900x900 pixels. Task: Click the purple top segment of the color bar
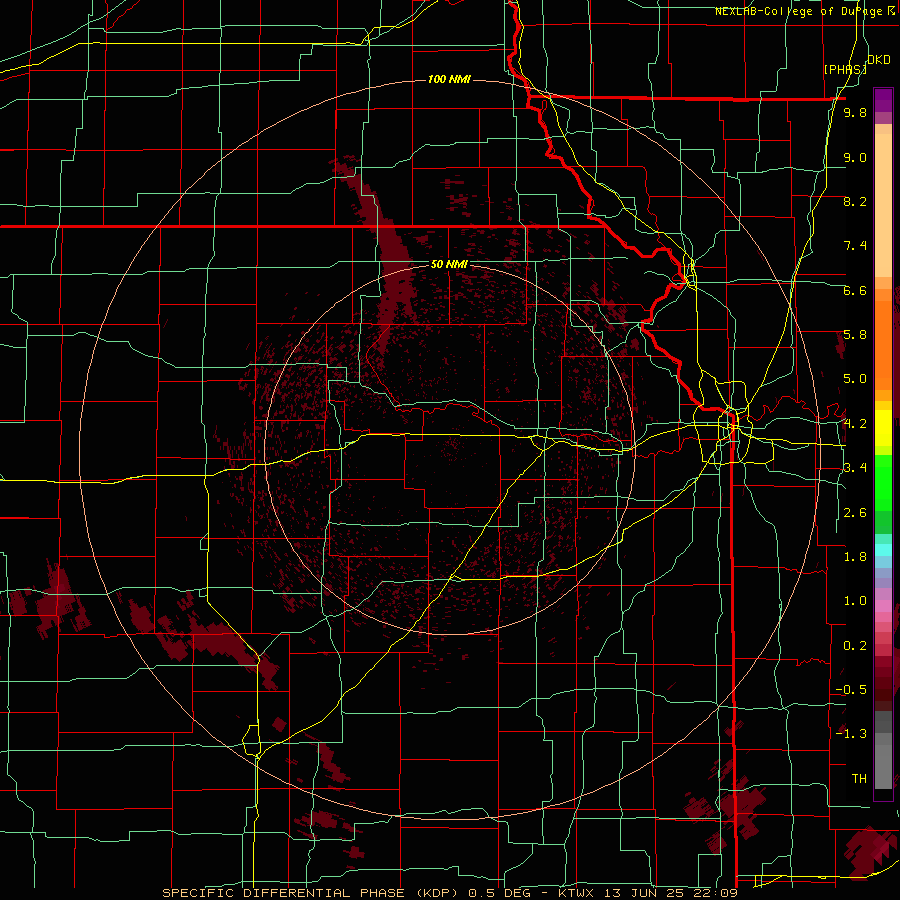(883, 100)
